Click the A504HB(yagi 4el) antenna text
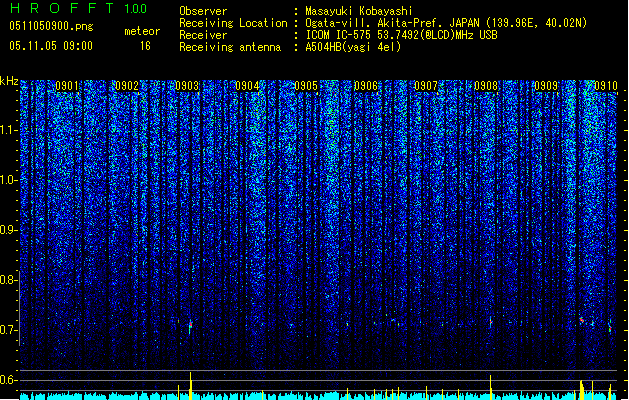629x400 pixels. [x=353, y=47]
